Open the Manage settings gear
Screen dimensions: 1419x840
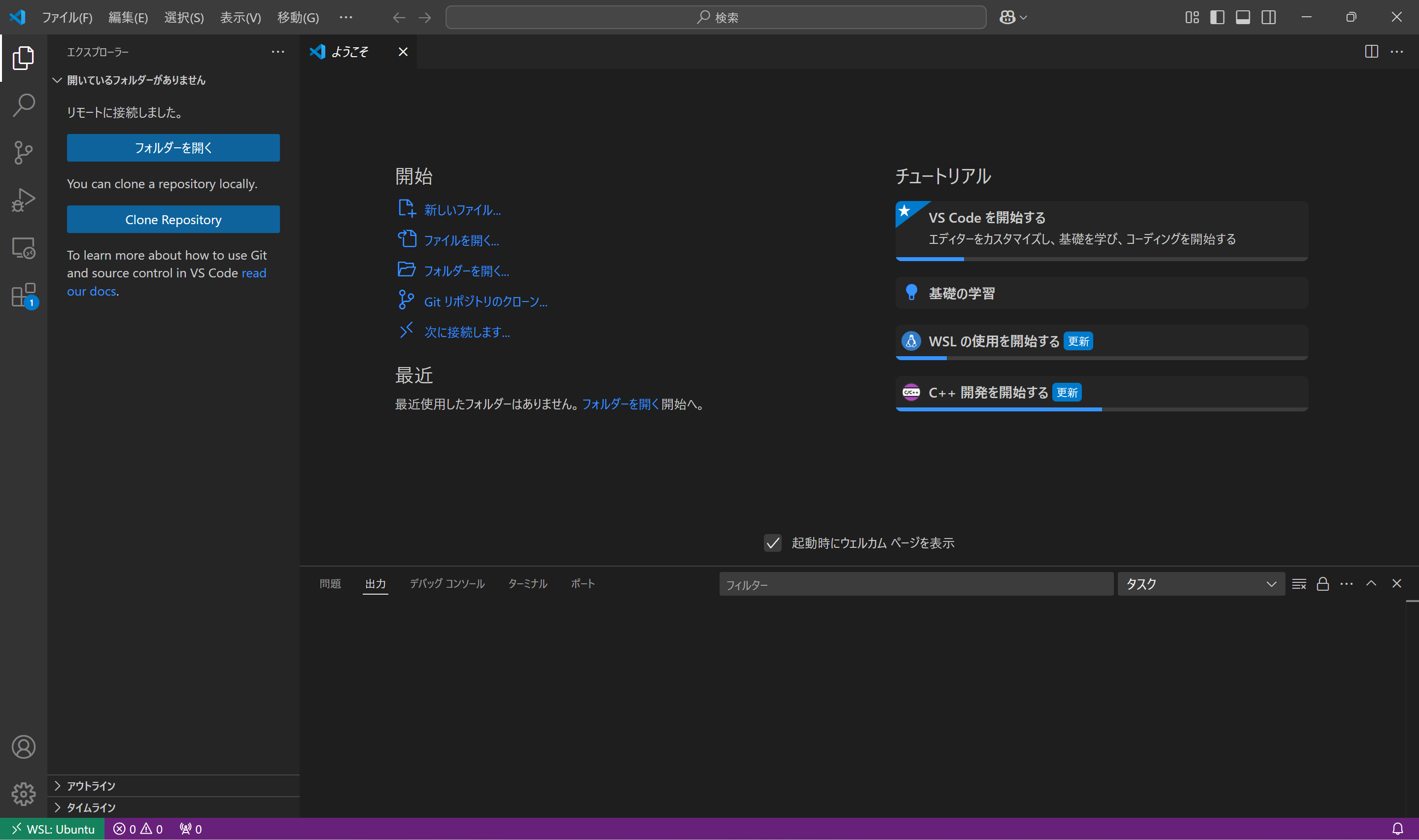click(23, 794)
